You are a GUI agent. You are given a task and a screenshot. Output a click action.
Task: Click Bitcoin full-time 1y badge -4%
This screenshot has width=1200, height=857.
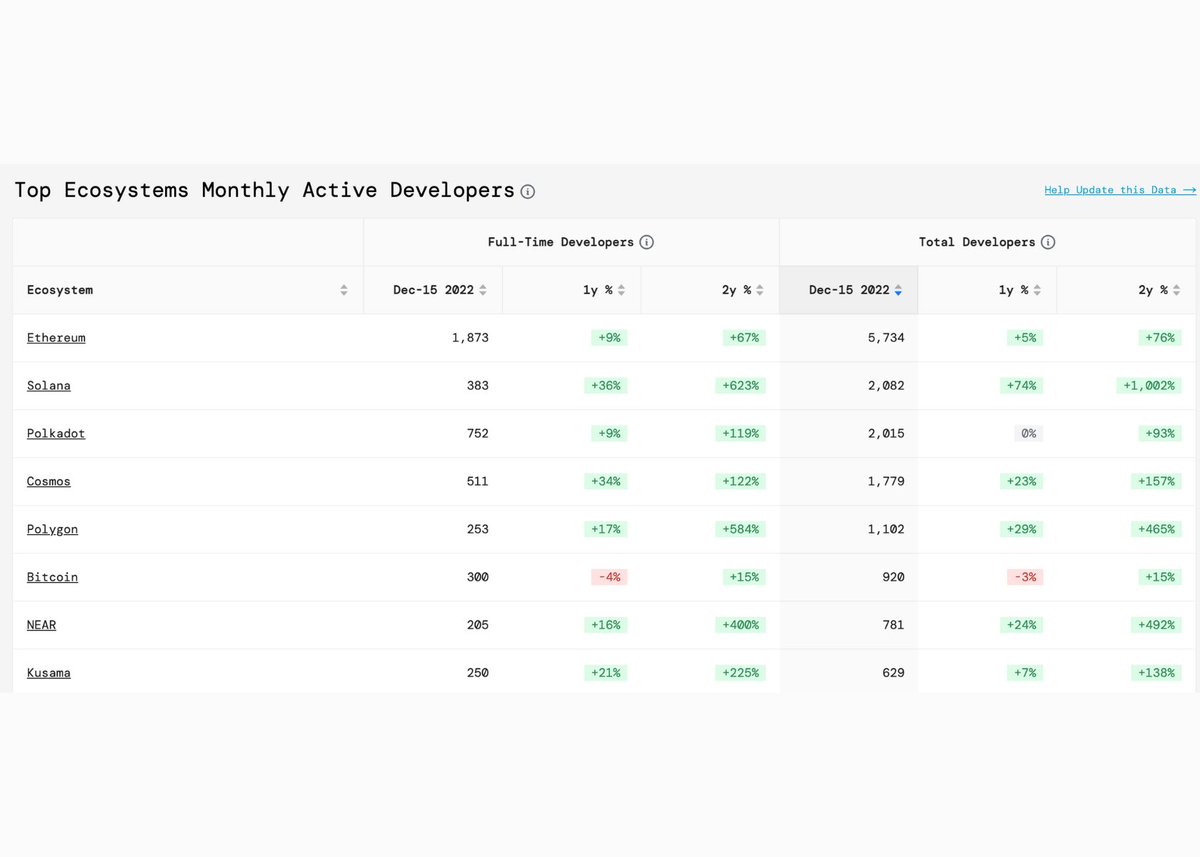click(609, 578)
